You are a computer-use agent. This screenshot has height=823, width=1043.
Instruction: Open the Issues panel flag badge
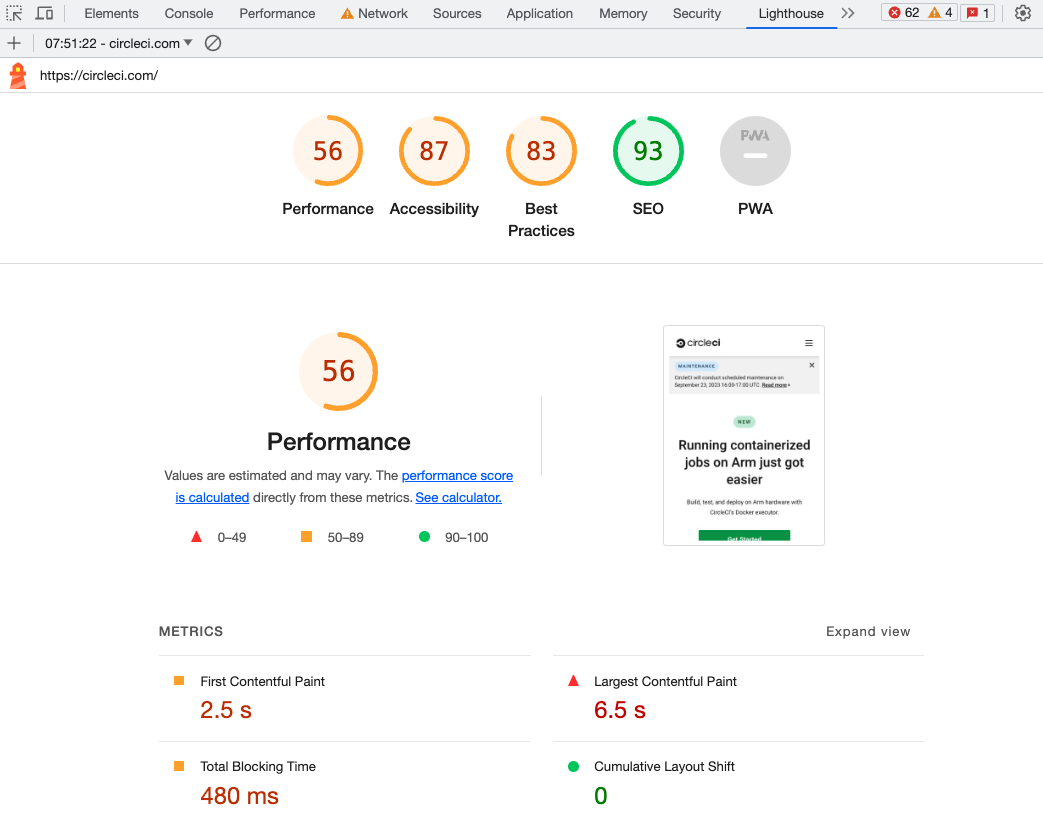click(977, 13)
